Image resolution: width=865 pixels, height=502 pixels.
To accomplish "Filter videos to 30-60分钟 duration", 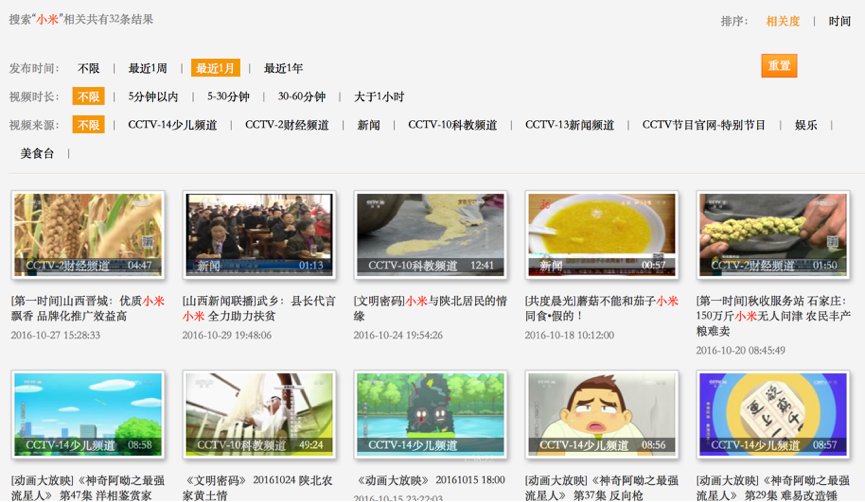I will coord(301,97).
